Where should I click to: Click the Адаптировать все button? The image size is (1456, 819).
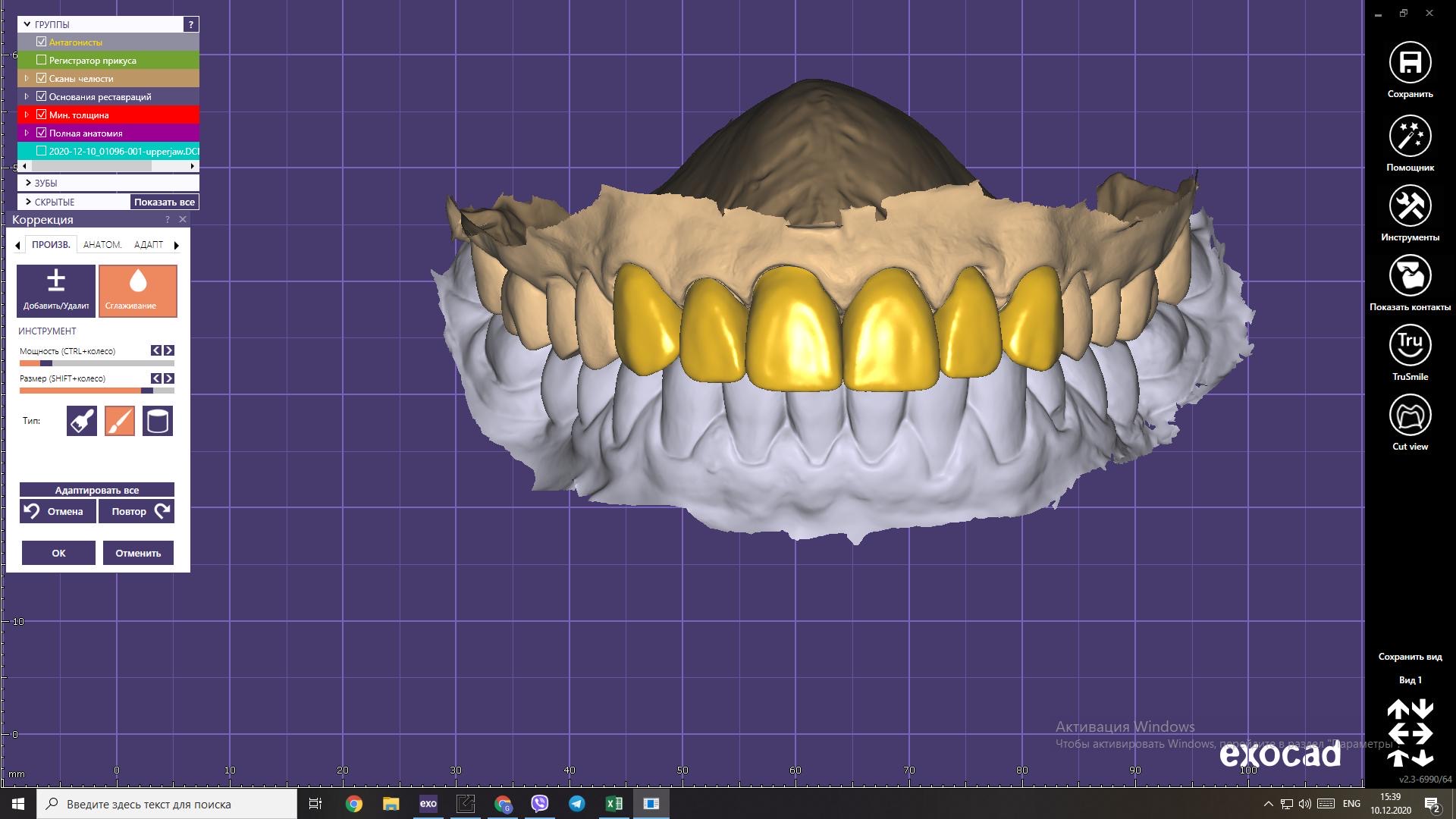[97, 490]
